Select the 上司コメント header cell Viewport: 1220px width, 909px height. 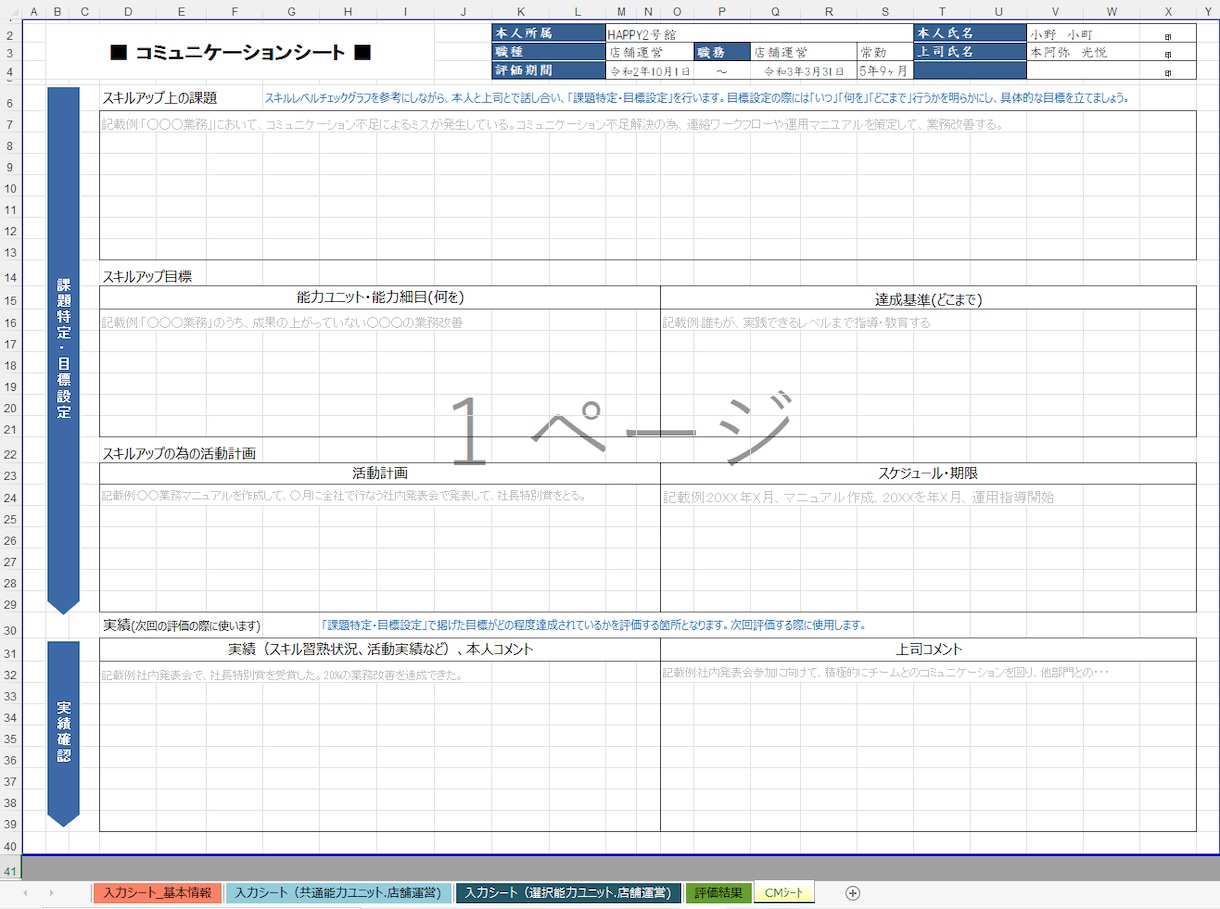pos(928,649)
